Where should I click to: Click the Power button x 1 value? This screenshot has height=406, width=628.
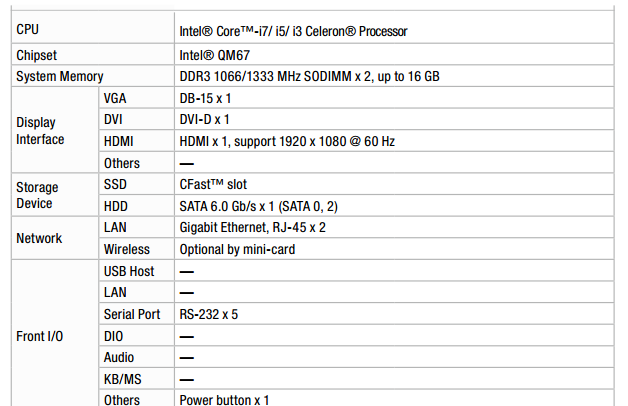(x=224, y=400)
